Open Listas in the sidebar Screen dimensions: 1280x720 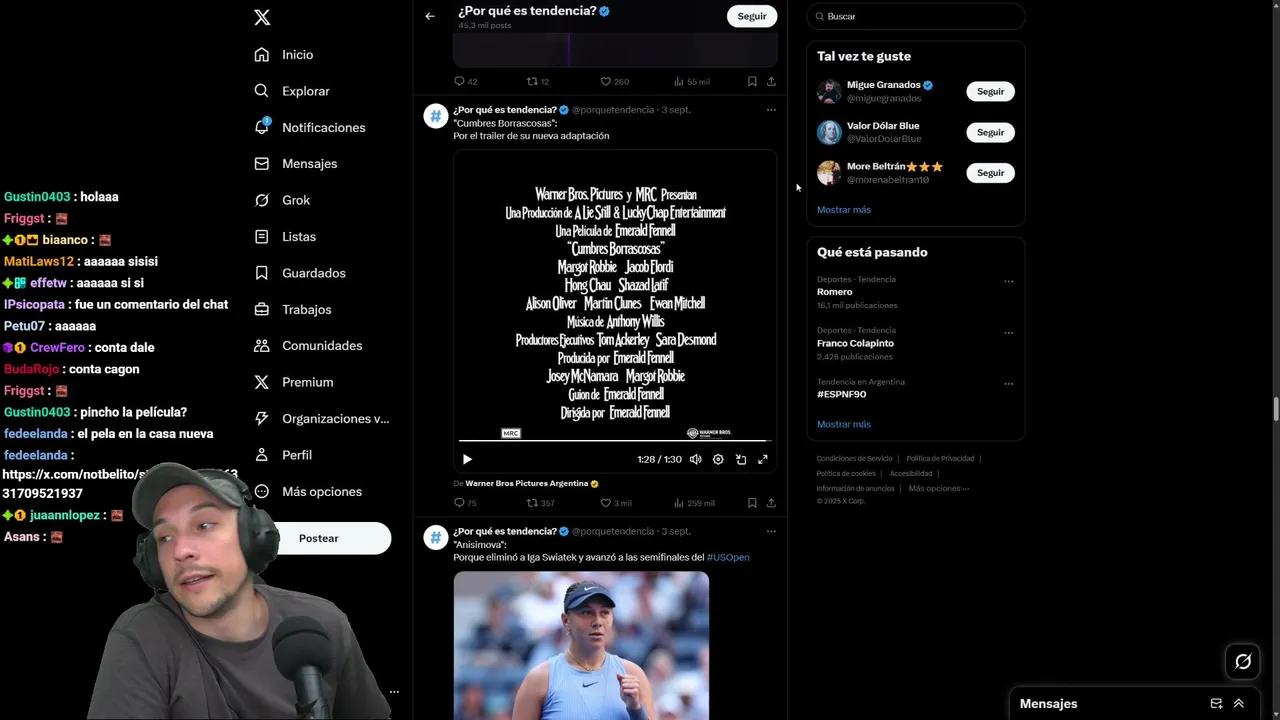(x=285, y=236)
